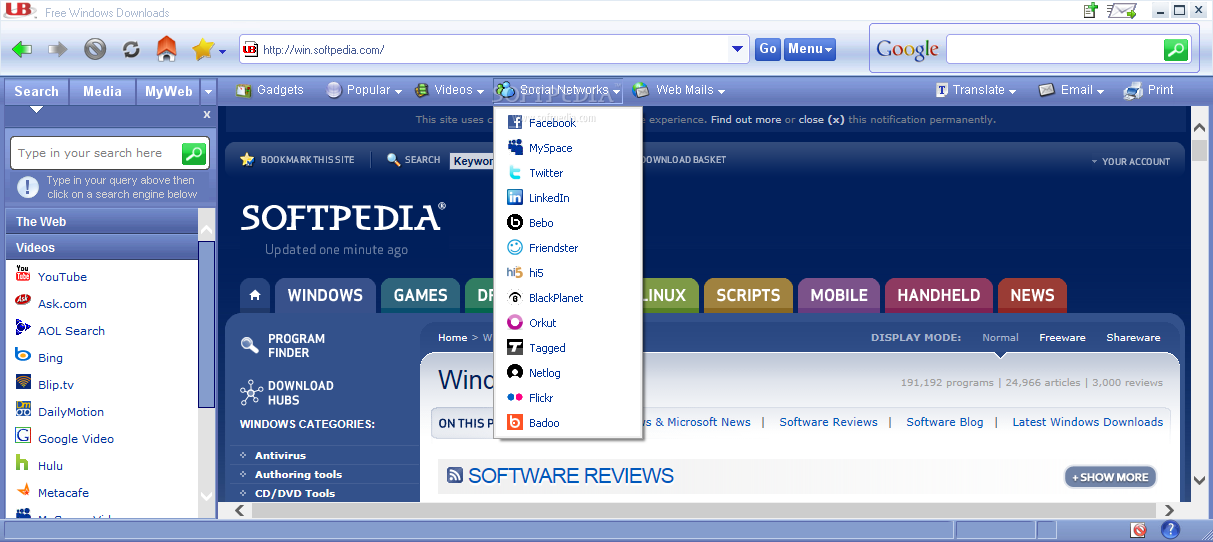This screenshot has height=542, width=1213.
Task: Select Bebo from the menu
Action: coord(568,223)
